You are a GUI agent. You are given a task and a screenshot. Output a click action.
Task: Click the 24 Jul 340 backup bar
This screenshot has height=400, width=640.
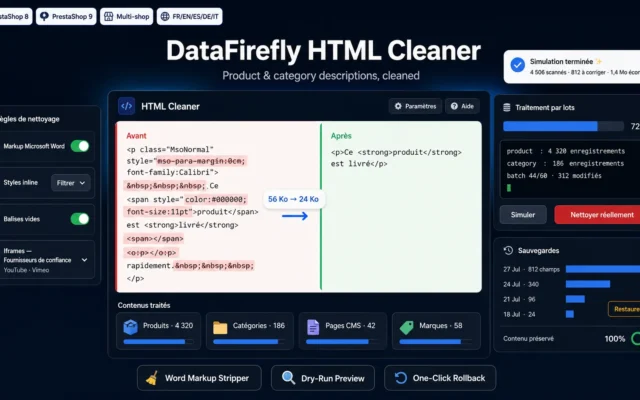coord(588,284)
